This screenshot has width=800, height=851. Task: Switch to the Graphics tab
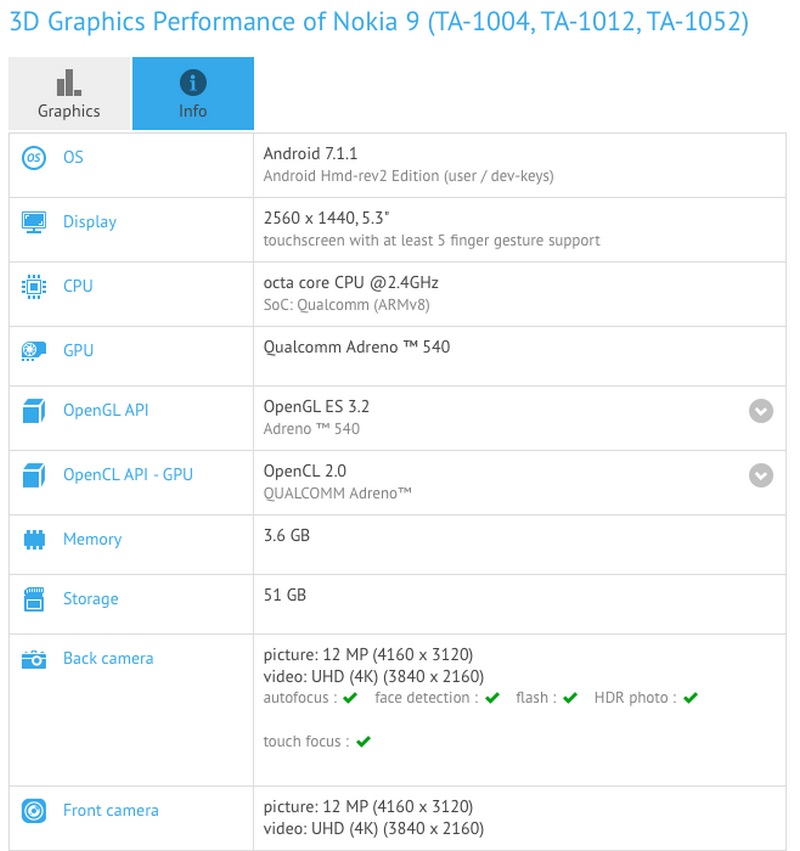[68, 93]
